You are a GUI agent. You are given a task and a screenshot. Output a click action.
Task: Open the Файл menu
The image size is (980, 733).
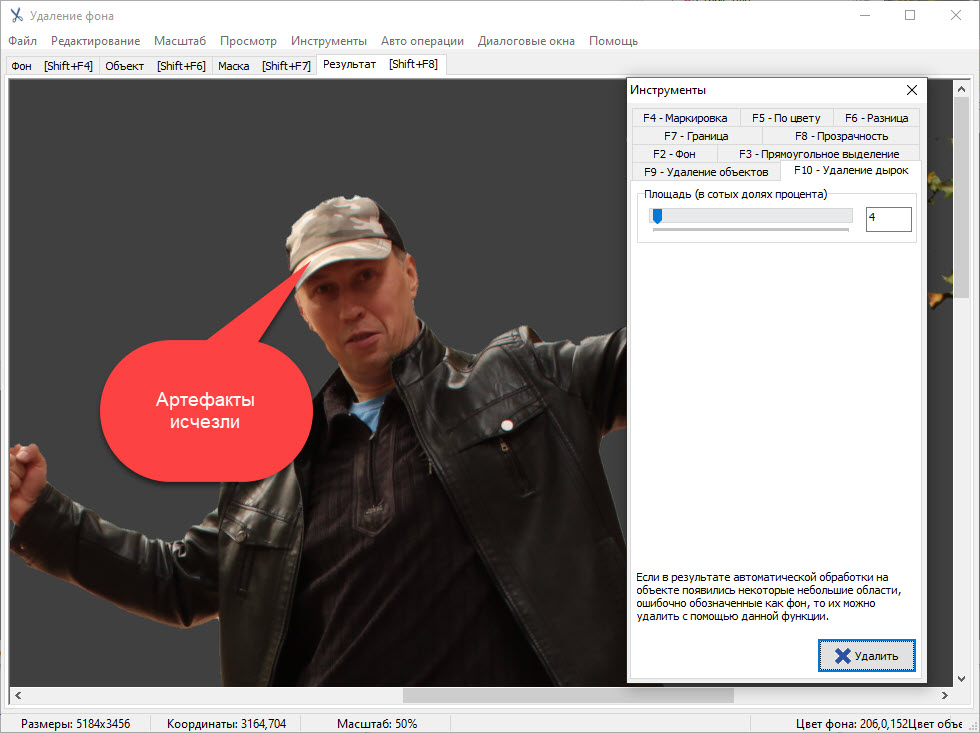22,41
